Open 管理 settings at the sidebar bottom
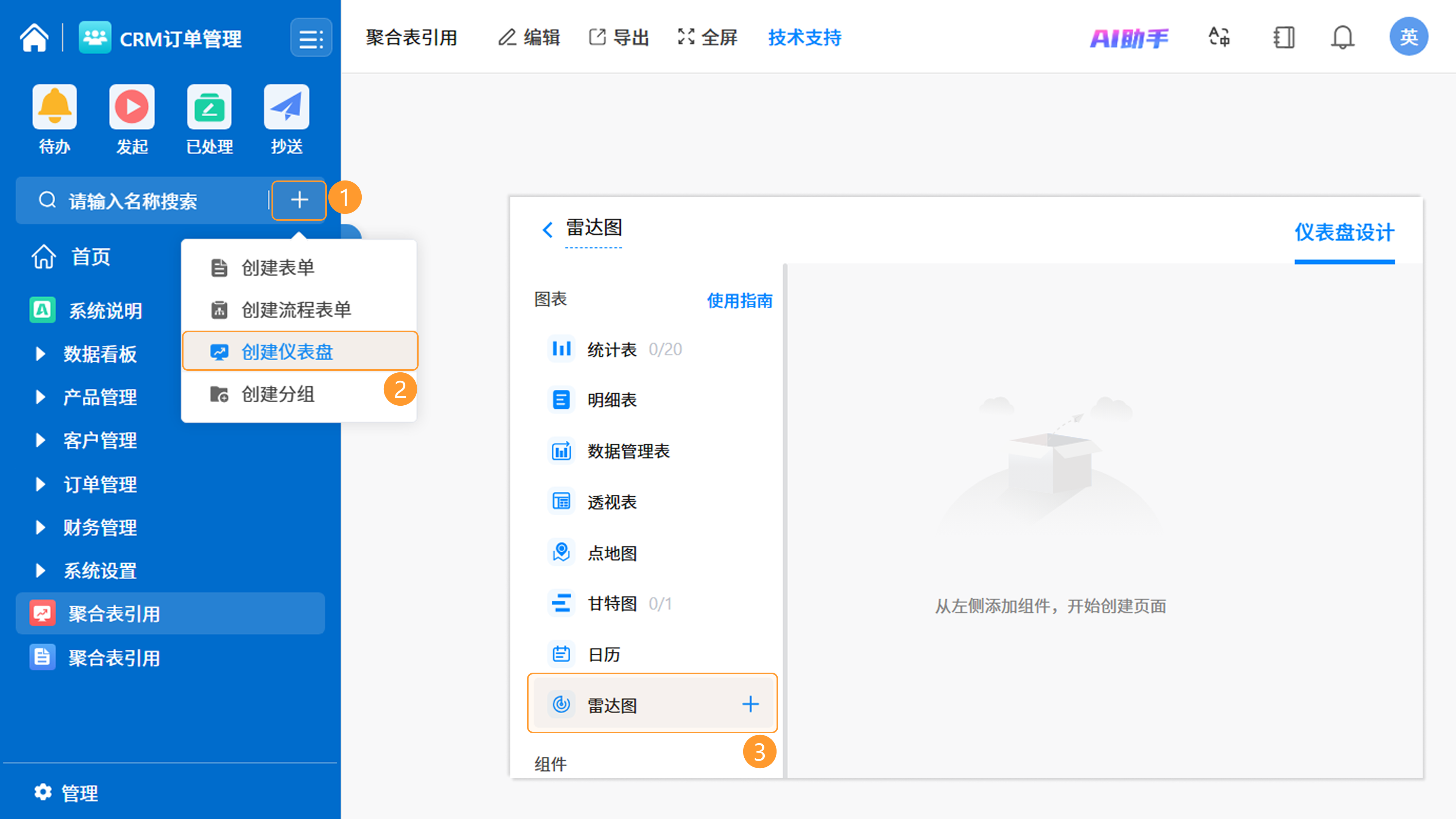Image resolution: width=1456 pixels, height=819 pixels. coord(66,793)
